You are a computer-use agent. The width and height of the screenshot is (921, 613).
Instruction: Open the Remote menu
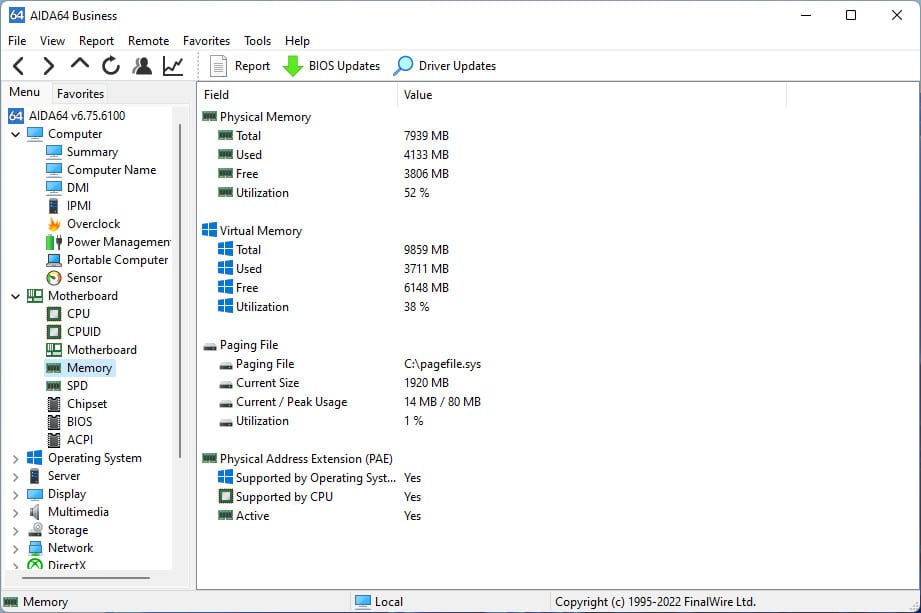149,41
